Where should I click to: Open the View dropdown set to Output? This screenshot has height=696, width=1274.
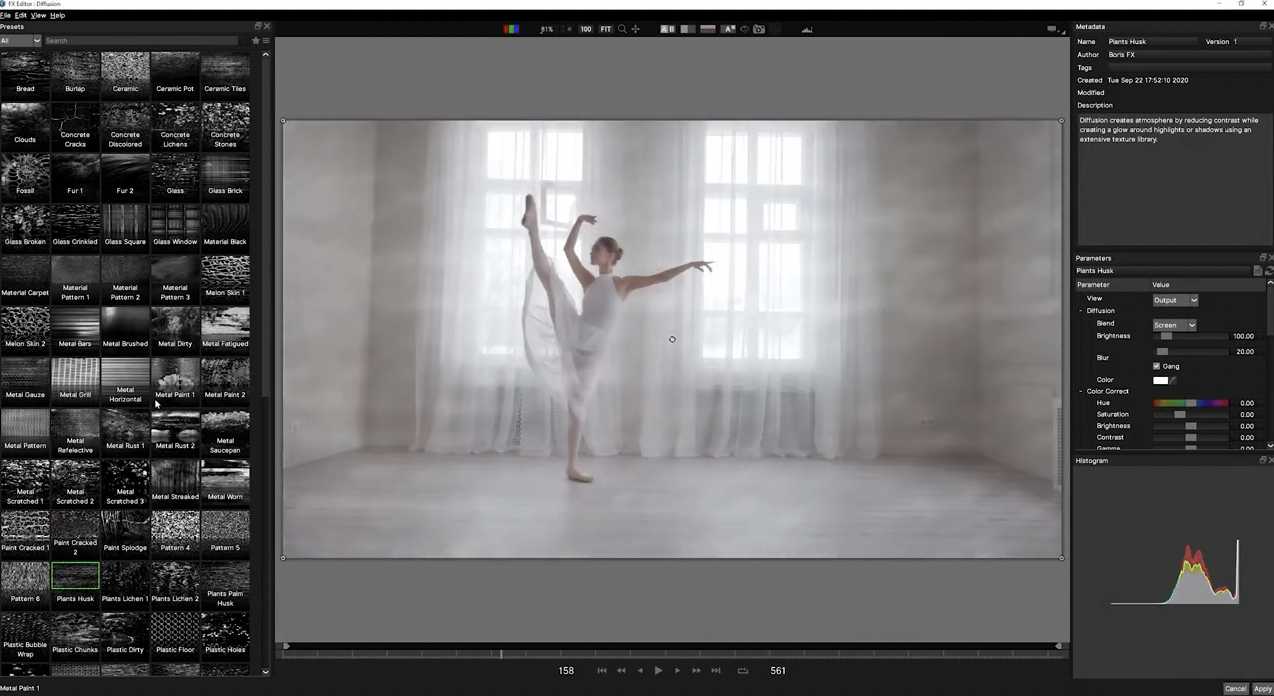coord(1176,300)
